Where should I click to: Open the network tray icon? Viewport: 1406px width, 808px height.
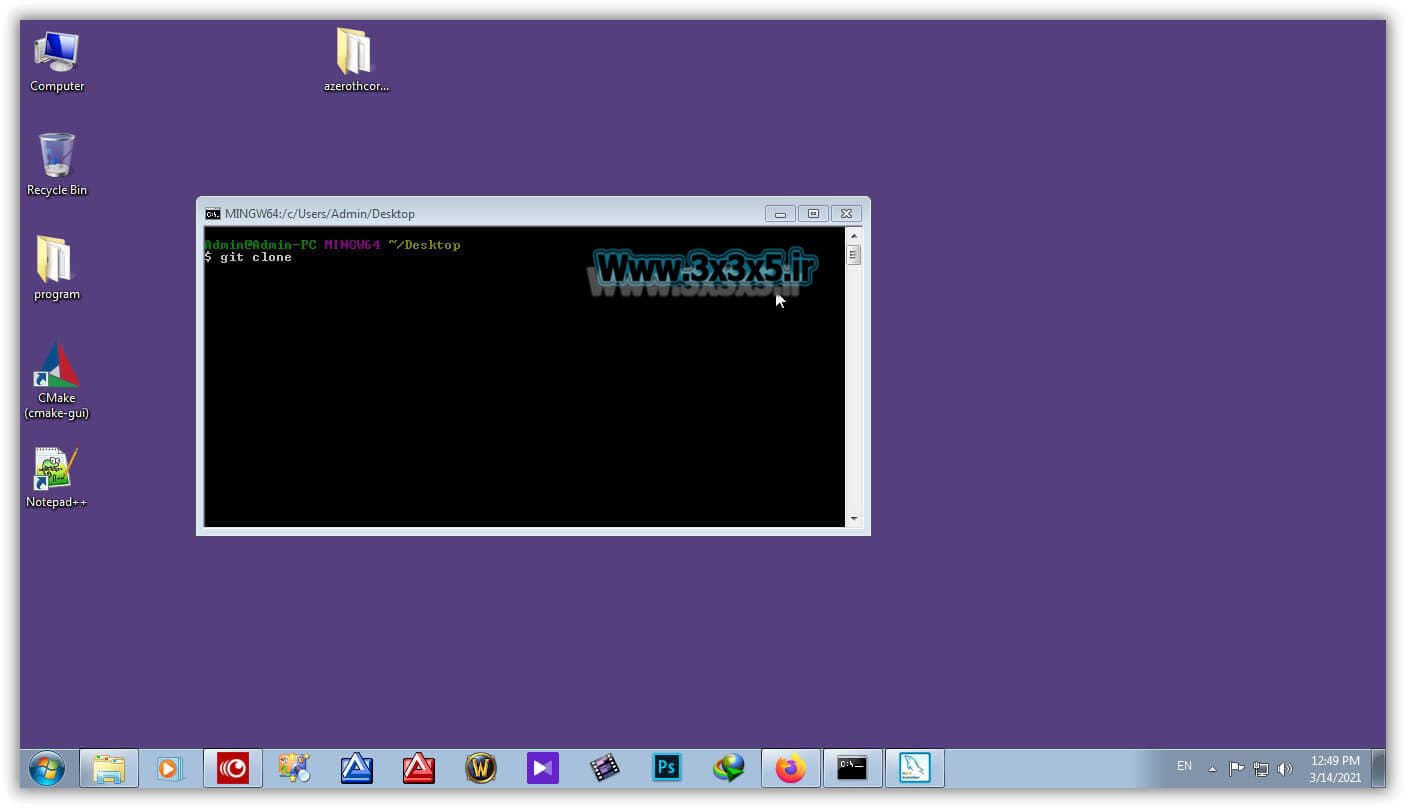click(x=1261, y=769)
